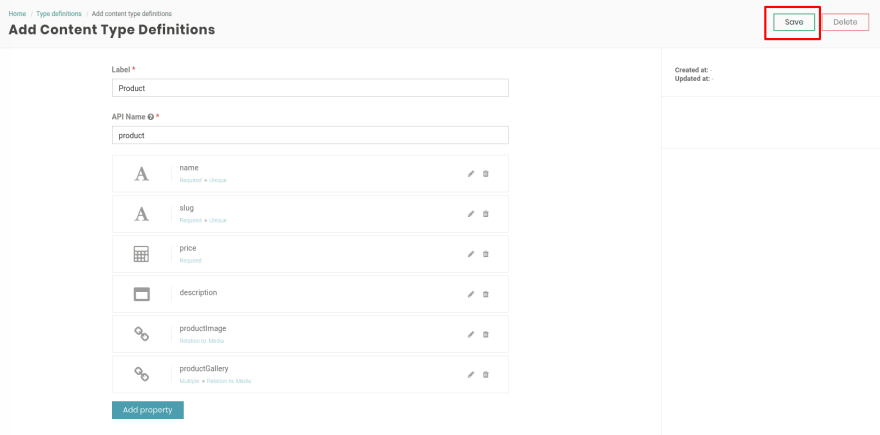Click 'Multiple • Relation to: Media' under productGallery
This screenshot has height=435, width=880.
pos(216,381)
